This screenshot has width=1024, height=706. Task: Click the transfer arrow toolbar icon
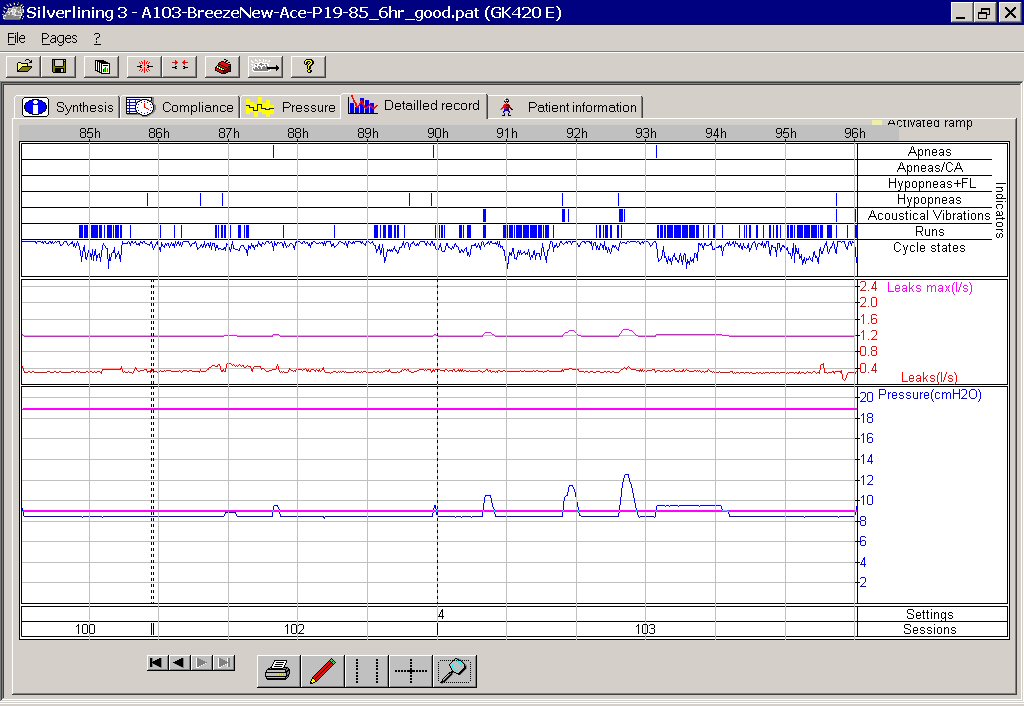(265, 66)
